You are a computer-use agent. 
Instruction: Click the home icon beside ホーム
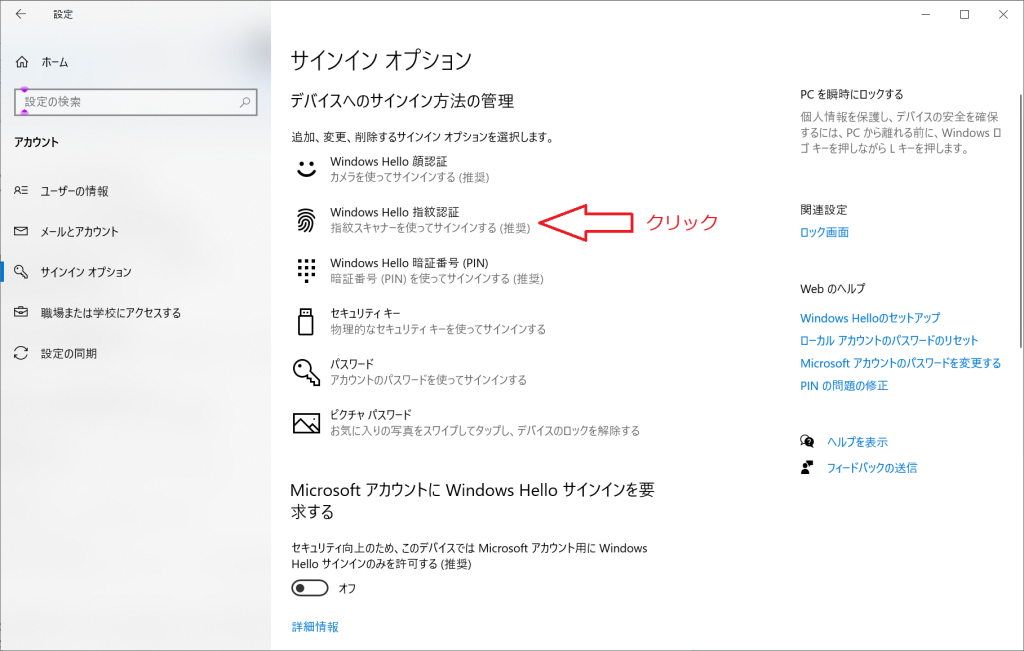tap(22, 62)
